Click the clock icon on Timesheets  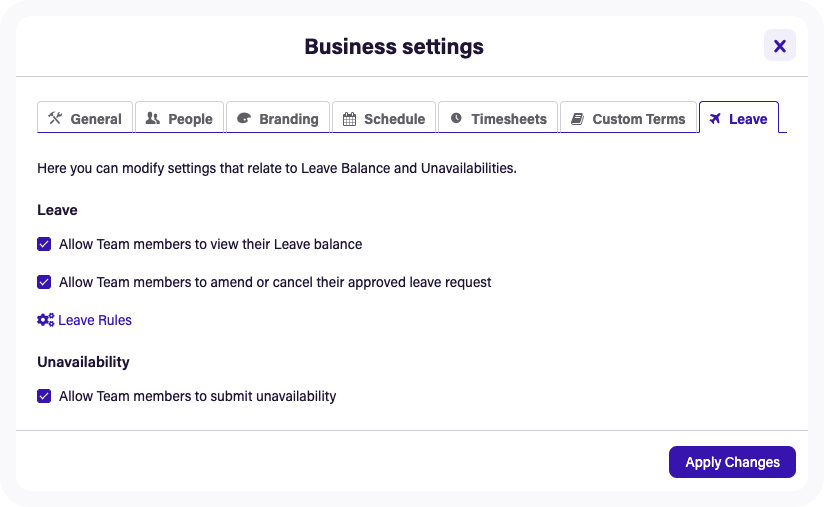[456, 118]
